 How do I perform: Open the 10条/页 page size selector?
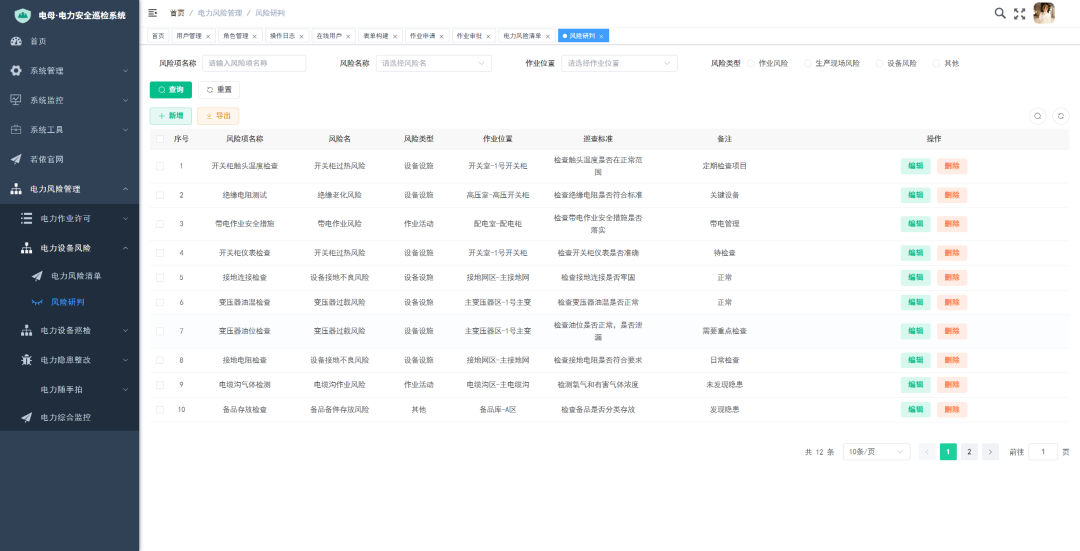click(x=876, y=452)
